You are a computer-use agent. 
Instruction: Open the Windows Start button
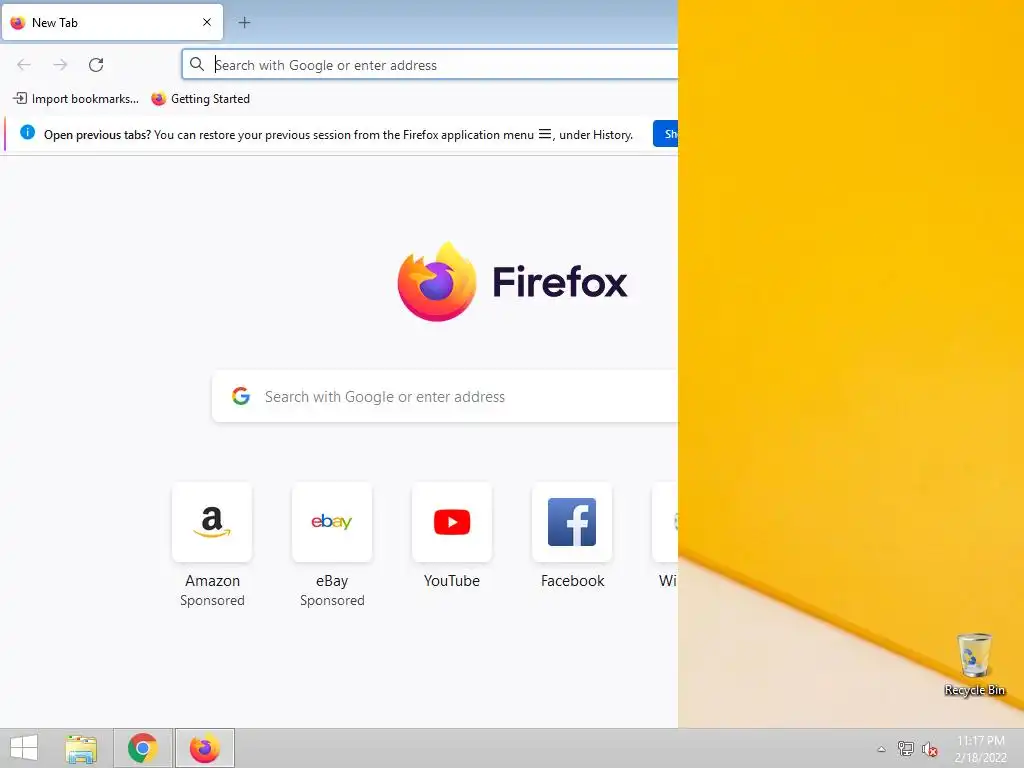[x=24, y=748]
